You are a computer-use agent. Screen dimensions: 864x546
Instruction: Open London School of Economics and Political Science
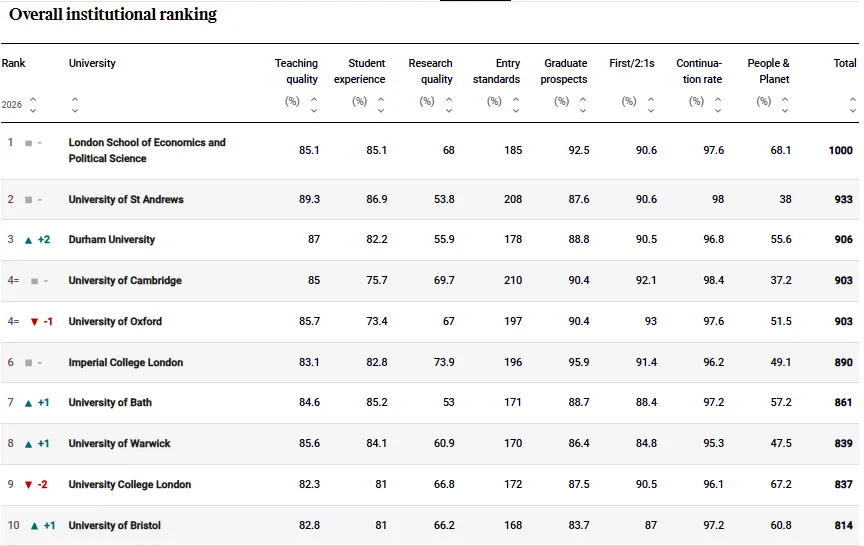click(147, 150)
